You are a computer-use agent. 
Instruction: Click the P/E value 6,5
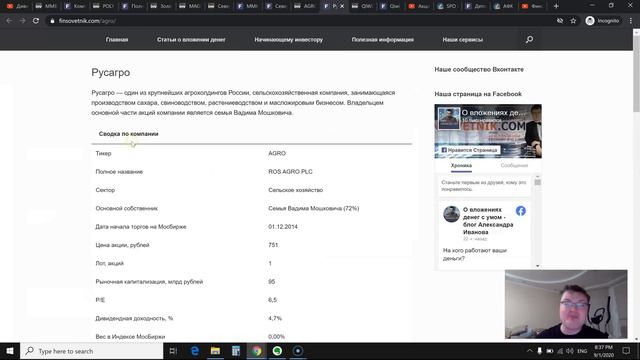pyautogui.click(x=272, y=300)
